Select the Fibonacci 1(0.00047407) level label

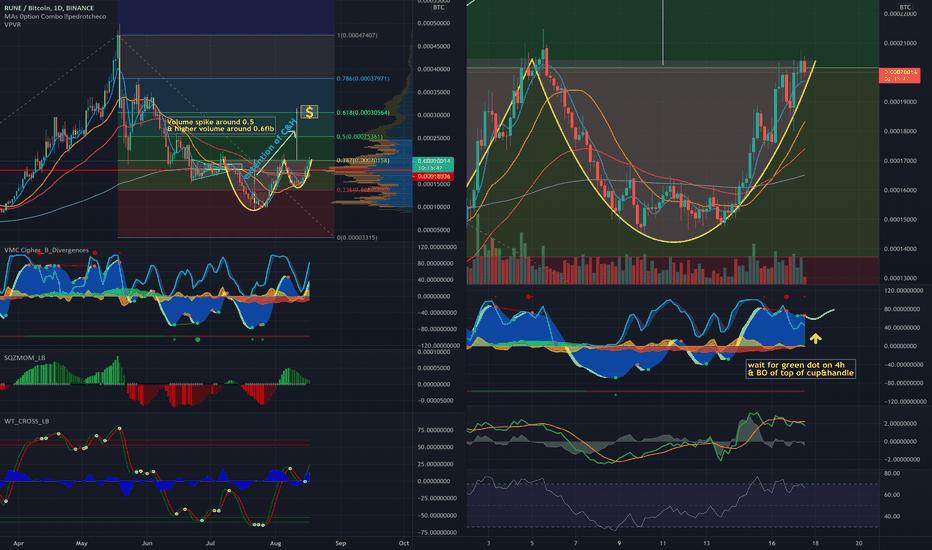[x=357, y=36]
